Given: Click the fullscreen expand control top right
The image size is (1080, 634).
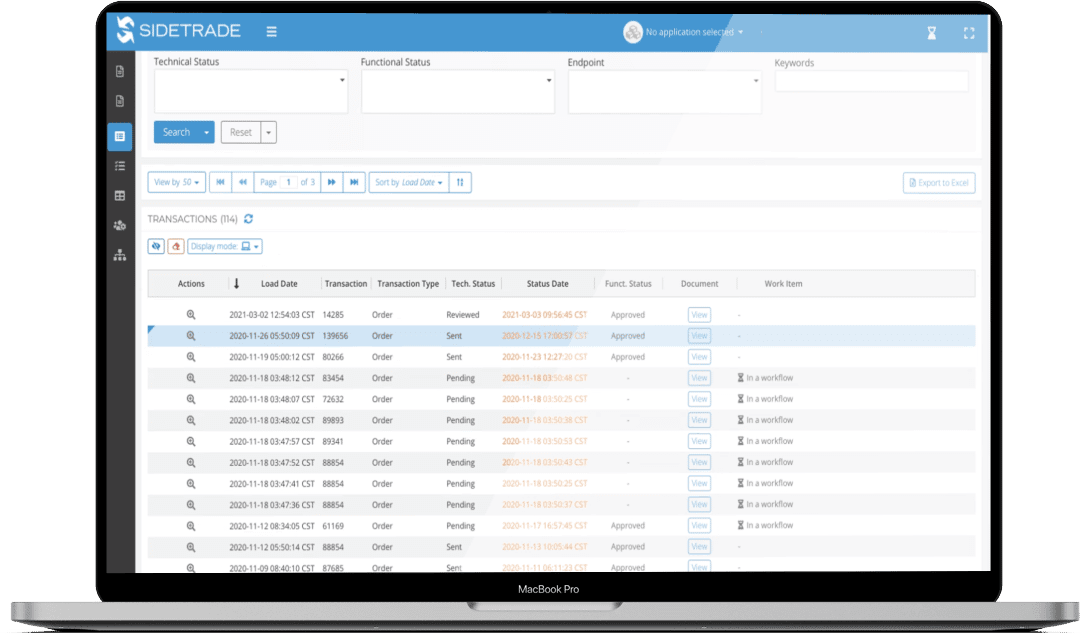Looking at the screenshot, I should pyautogui.click(x=968, y=32).
